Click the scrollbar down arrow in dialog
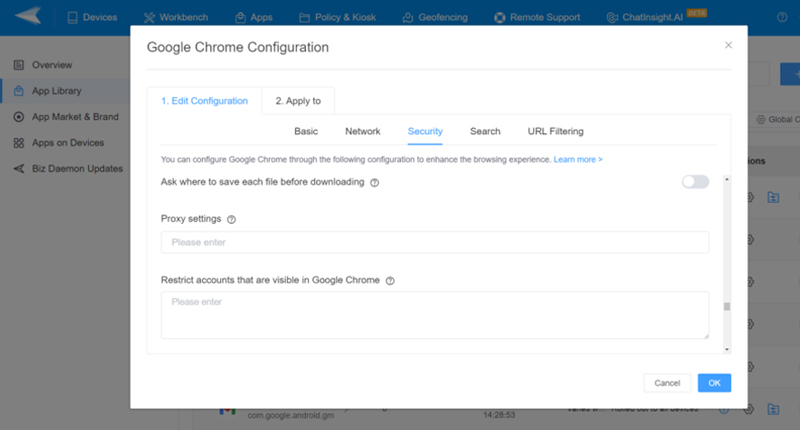 click(727, 349)
